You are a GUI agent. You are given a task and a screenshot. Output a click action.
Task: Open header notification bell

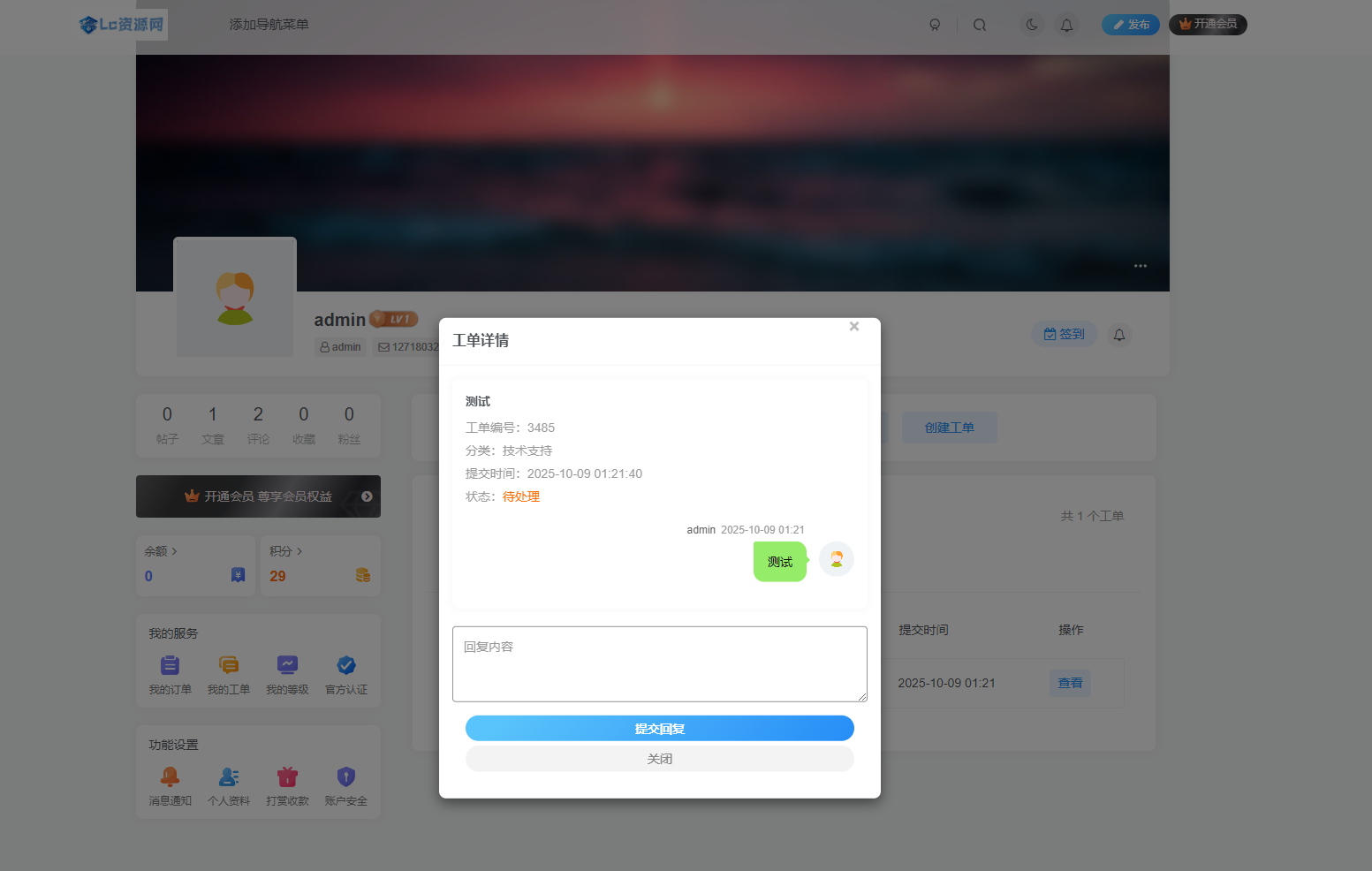coord(1066,25)
